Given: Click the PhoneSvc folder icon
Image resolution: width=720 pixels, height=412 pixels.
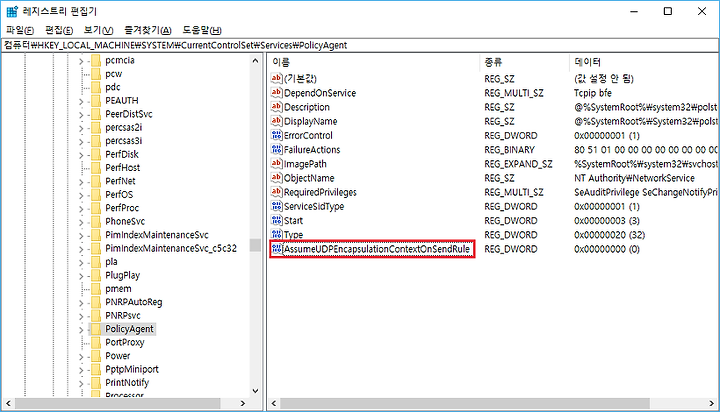Looking at the screenshot, I should pos(96,221).
